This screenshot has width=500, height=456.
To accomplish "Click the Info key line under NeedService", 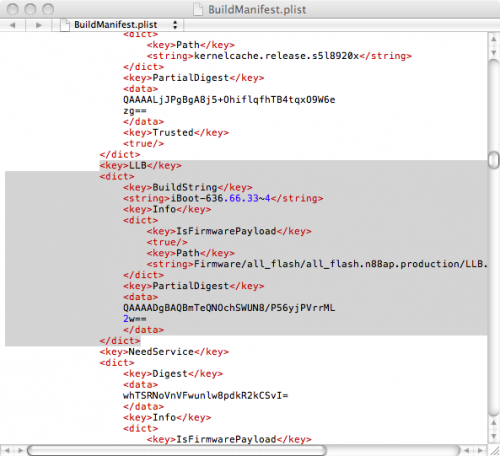I will (x=167, y=417).
